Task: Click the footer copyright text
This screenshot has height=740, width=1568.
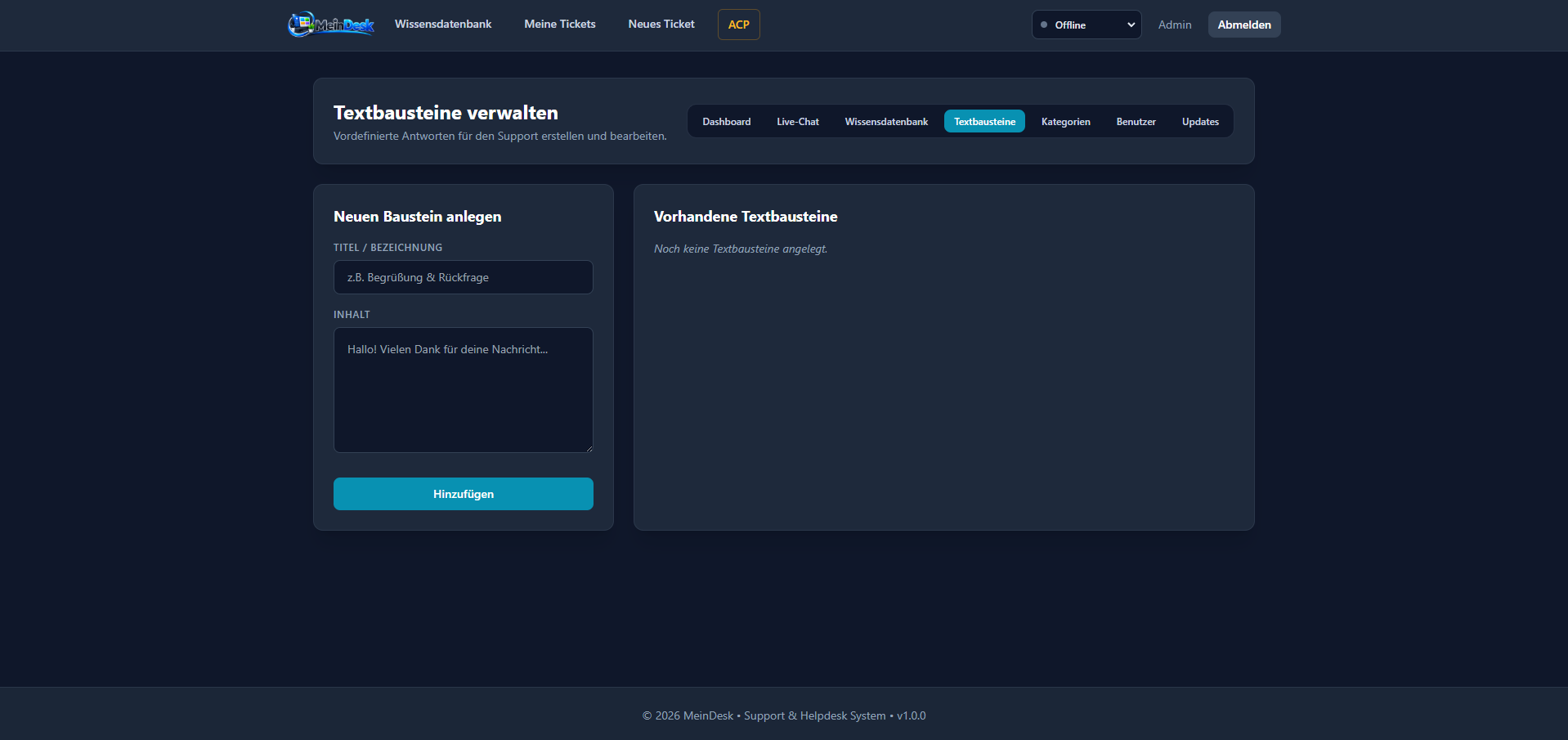Action: 784,715
